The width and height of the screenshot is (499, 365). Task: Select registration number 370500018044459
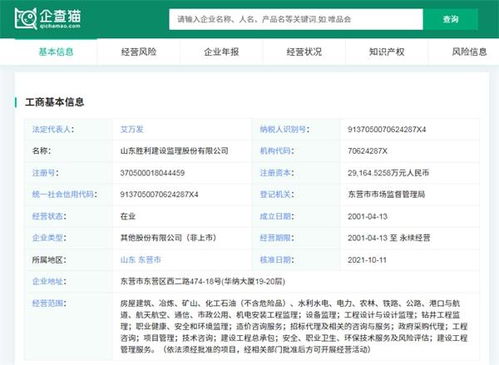pyautogui.click(x=152, y=173)
